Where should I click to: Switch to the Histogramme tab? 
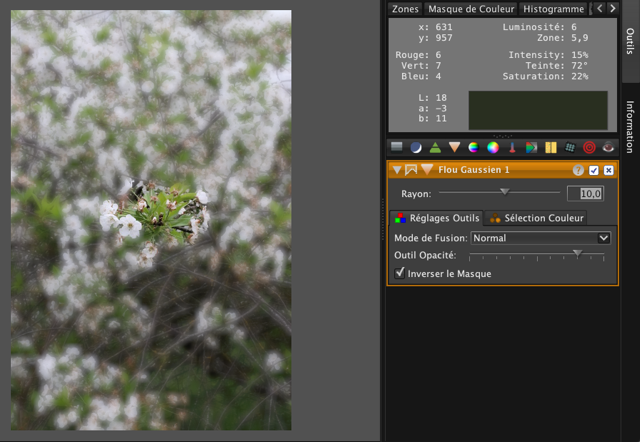click(553, 9)
